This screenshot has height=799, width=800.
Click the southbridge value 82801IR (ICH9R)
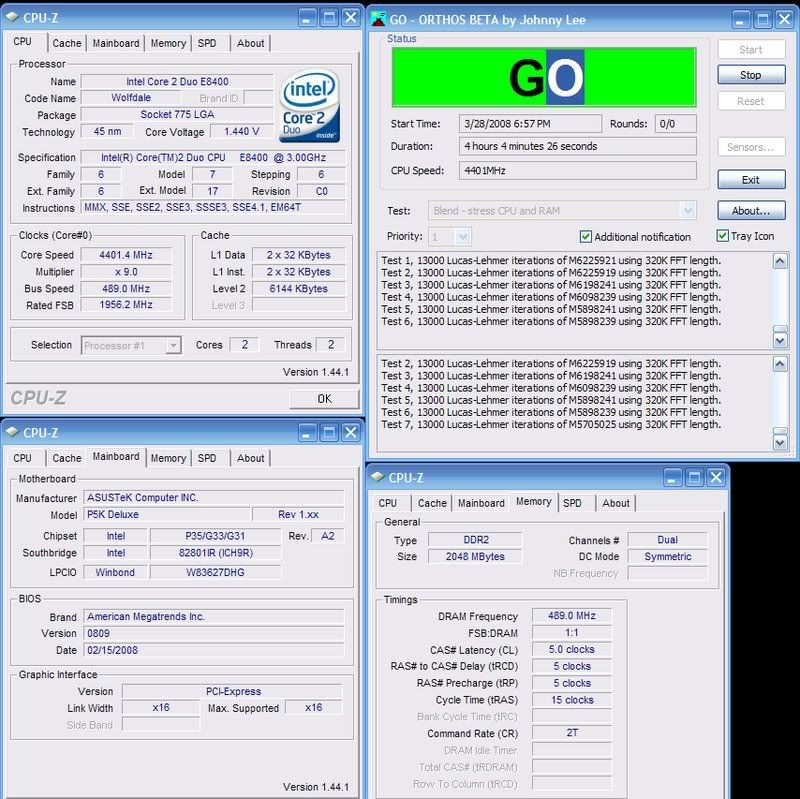pyautogui.click(x=215, y=553)
